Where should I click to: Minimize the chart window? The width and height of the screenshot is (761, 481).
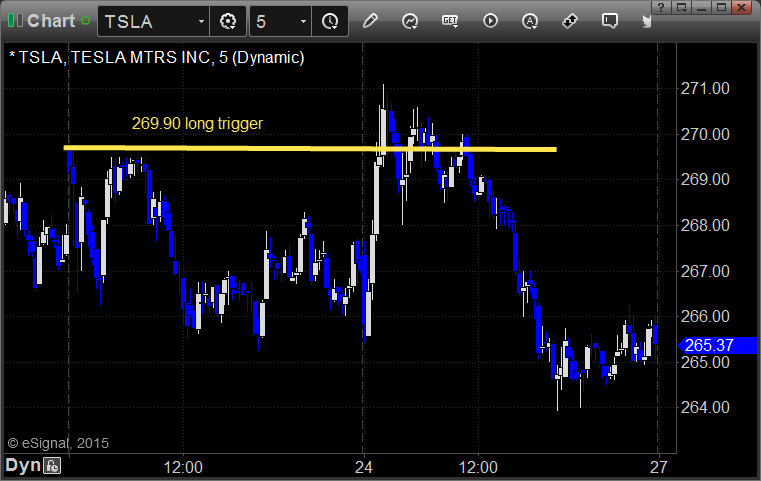pyautogui.click(x=701, y=8)
